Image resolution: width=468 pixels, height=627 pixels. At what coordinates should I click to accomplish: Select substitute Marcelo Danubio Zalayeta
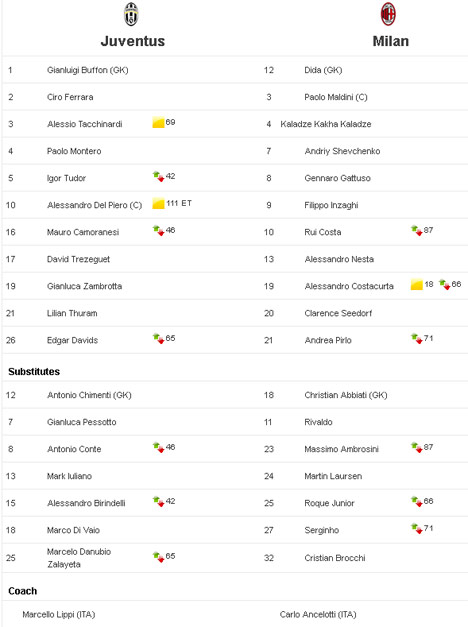(x=79, y=558)
